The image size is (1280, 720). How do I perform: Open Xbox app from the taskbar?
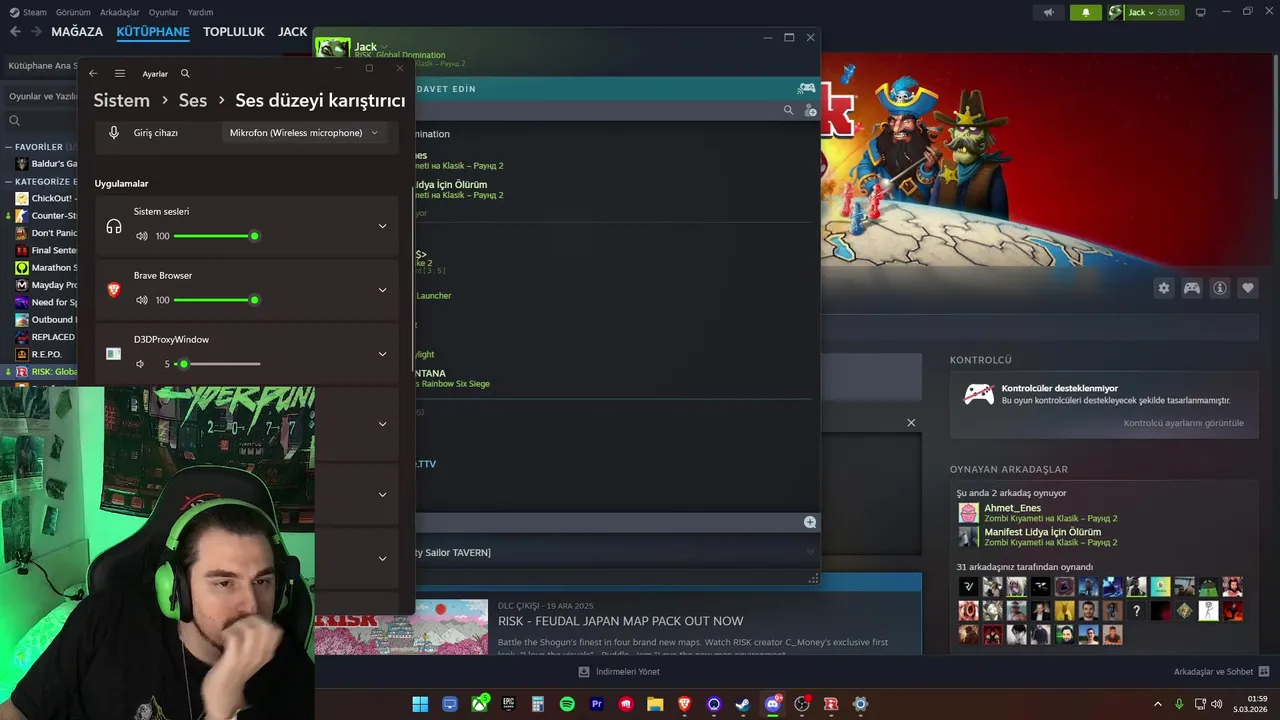coord(480,704)
